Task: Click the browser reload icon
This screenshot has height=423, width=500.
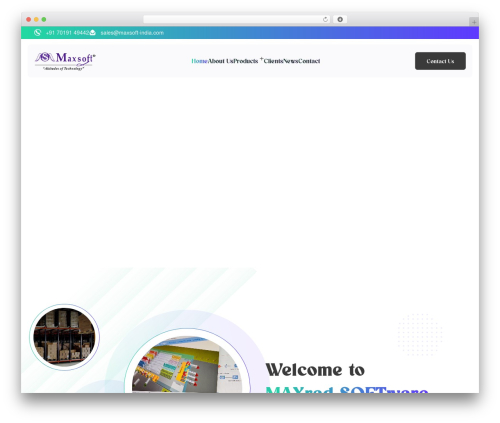Action: [x=325, y=19]
